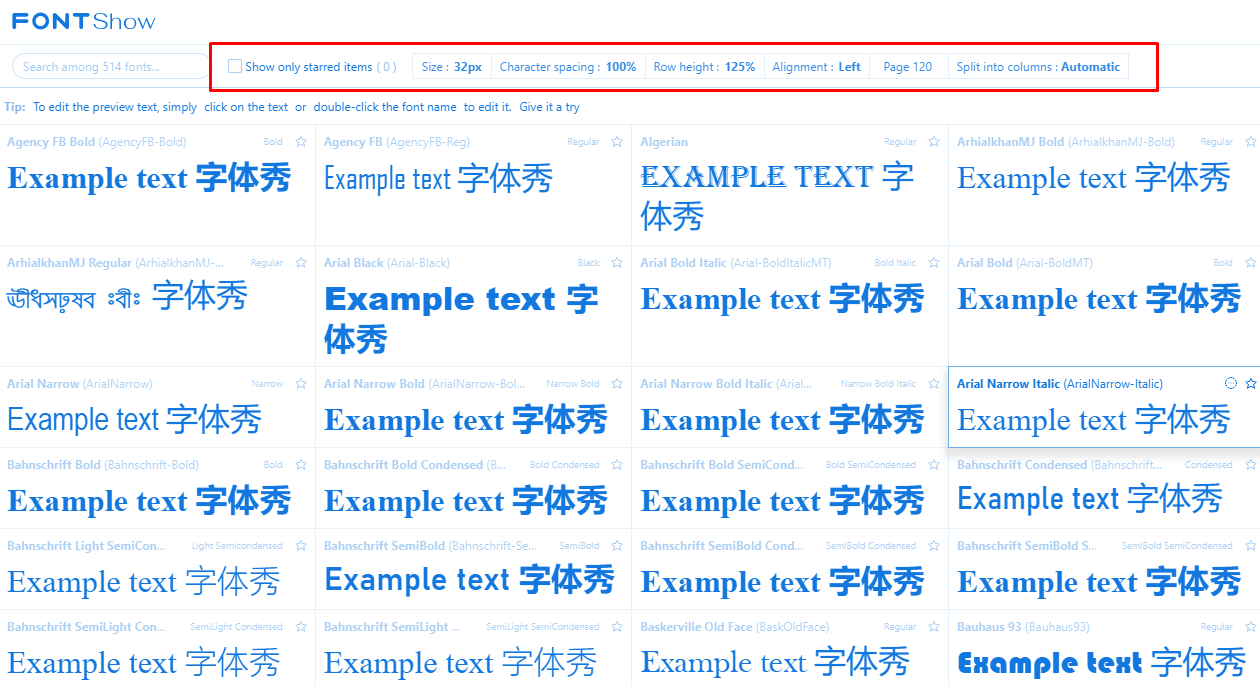Star the Bahnschrift Bold SemiCondensed font
Viewport: 1260px width, 687px height.
(x=934, y=465)
